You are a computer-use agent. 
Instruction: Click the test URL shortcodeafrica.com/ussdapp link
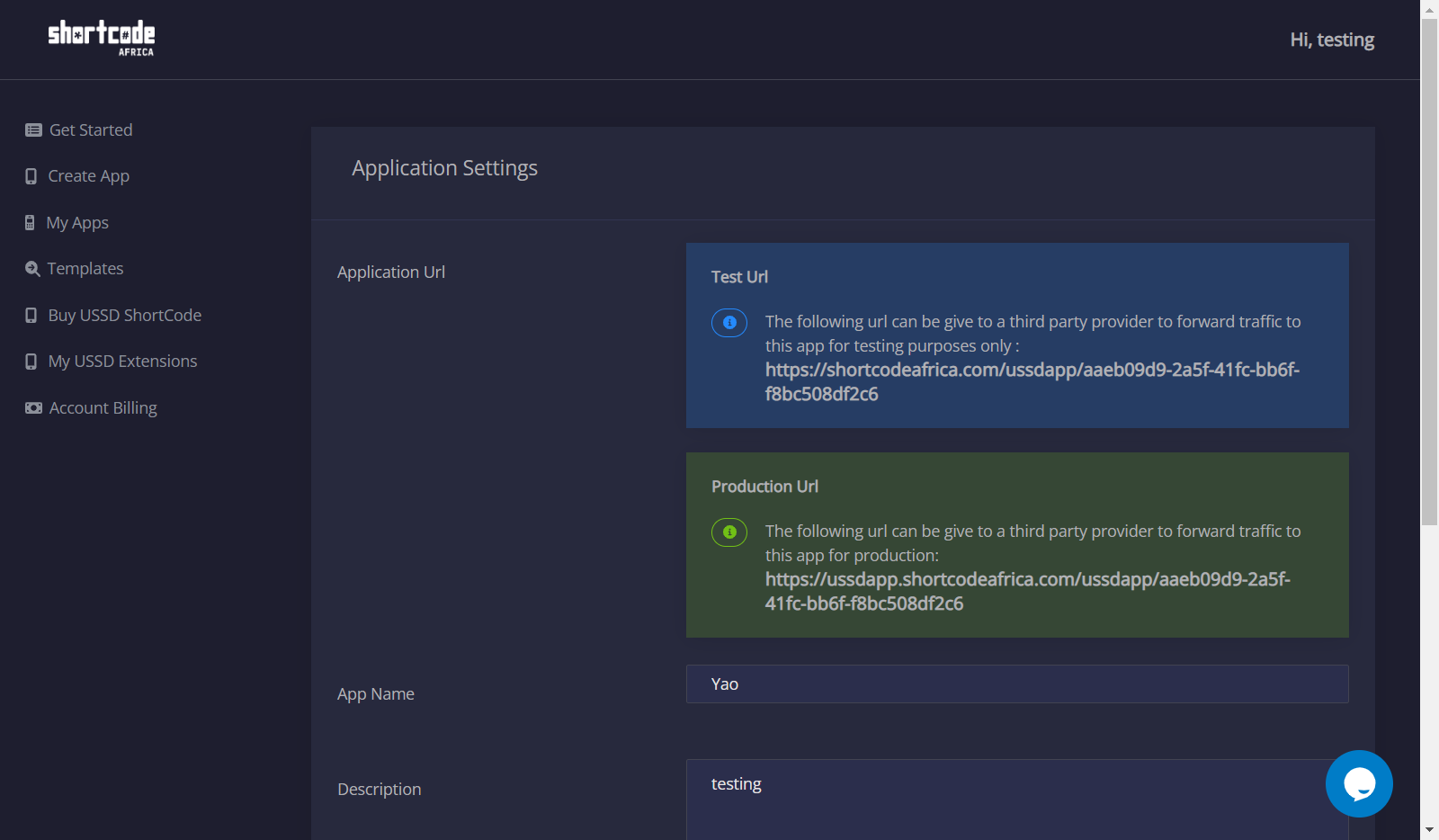point(1032,381)
